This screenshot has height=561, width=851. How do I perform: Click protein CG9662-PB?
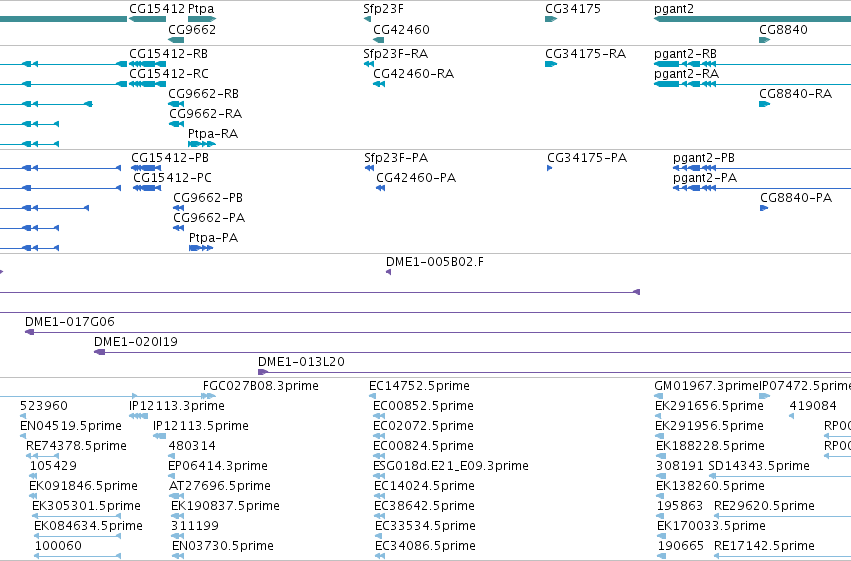(x=208, y=198)
